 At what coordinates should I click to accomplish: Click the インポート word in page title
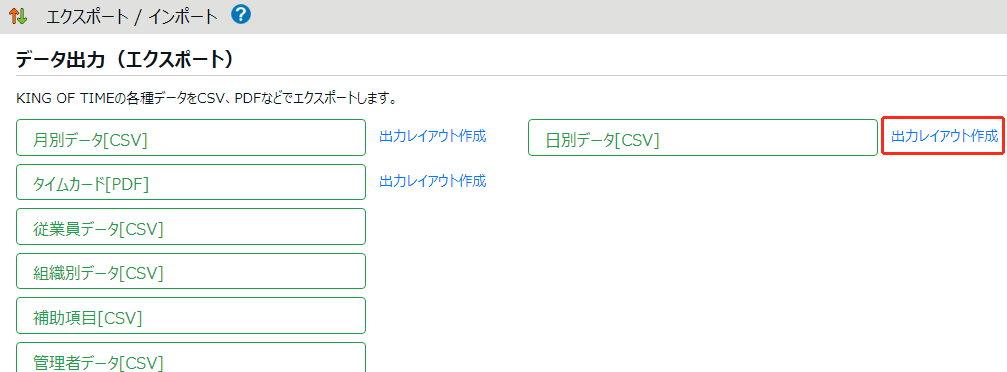[183, 17]
